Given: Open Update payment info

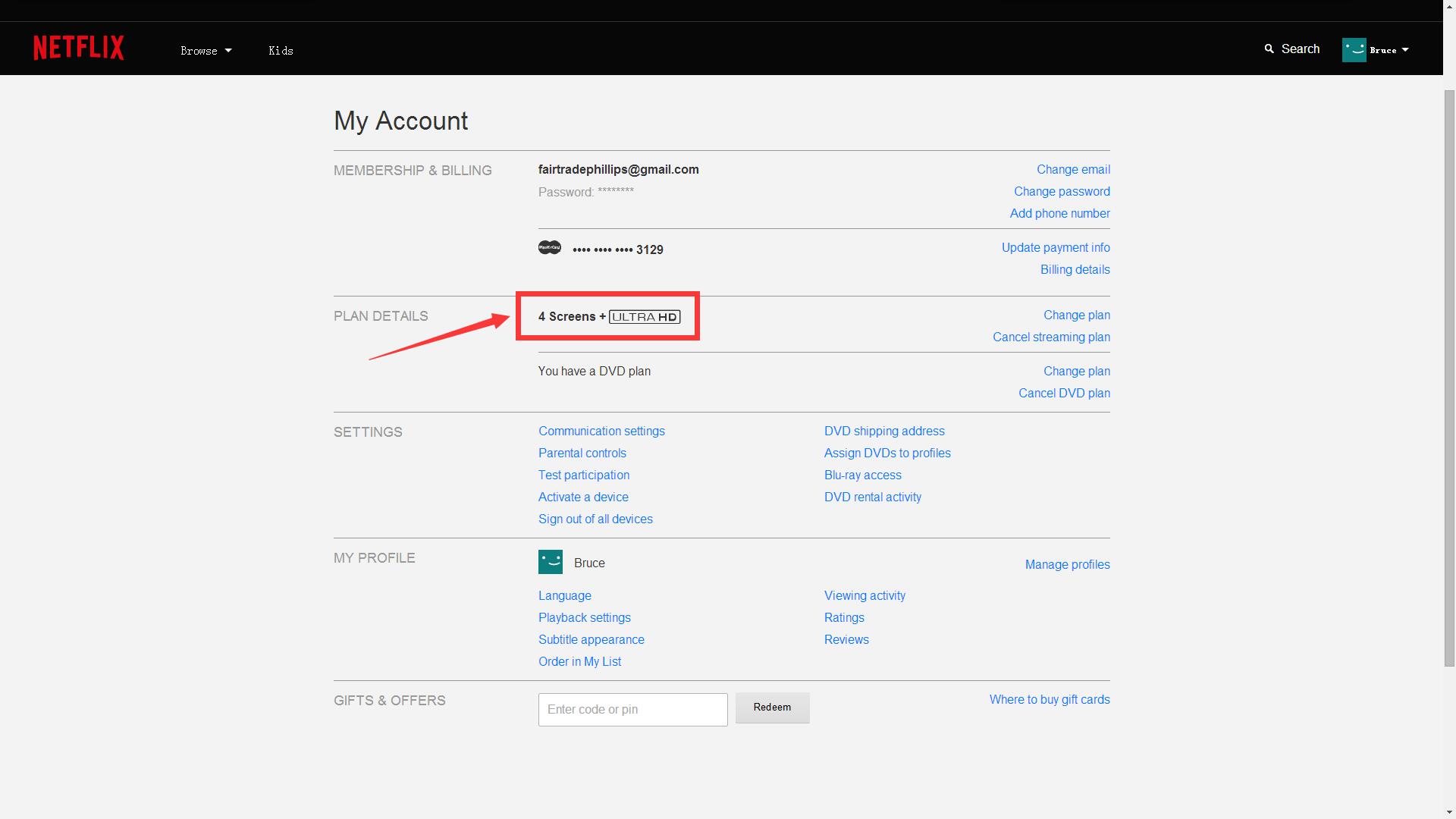Looking at the screenshot, I should click(1056, 247).
